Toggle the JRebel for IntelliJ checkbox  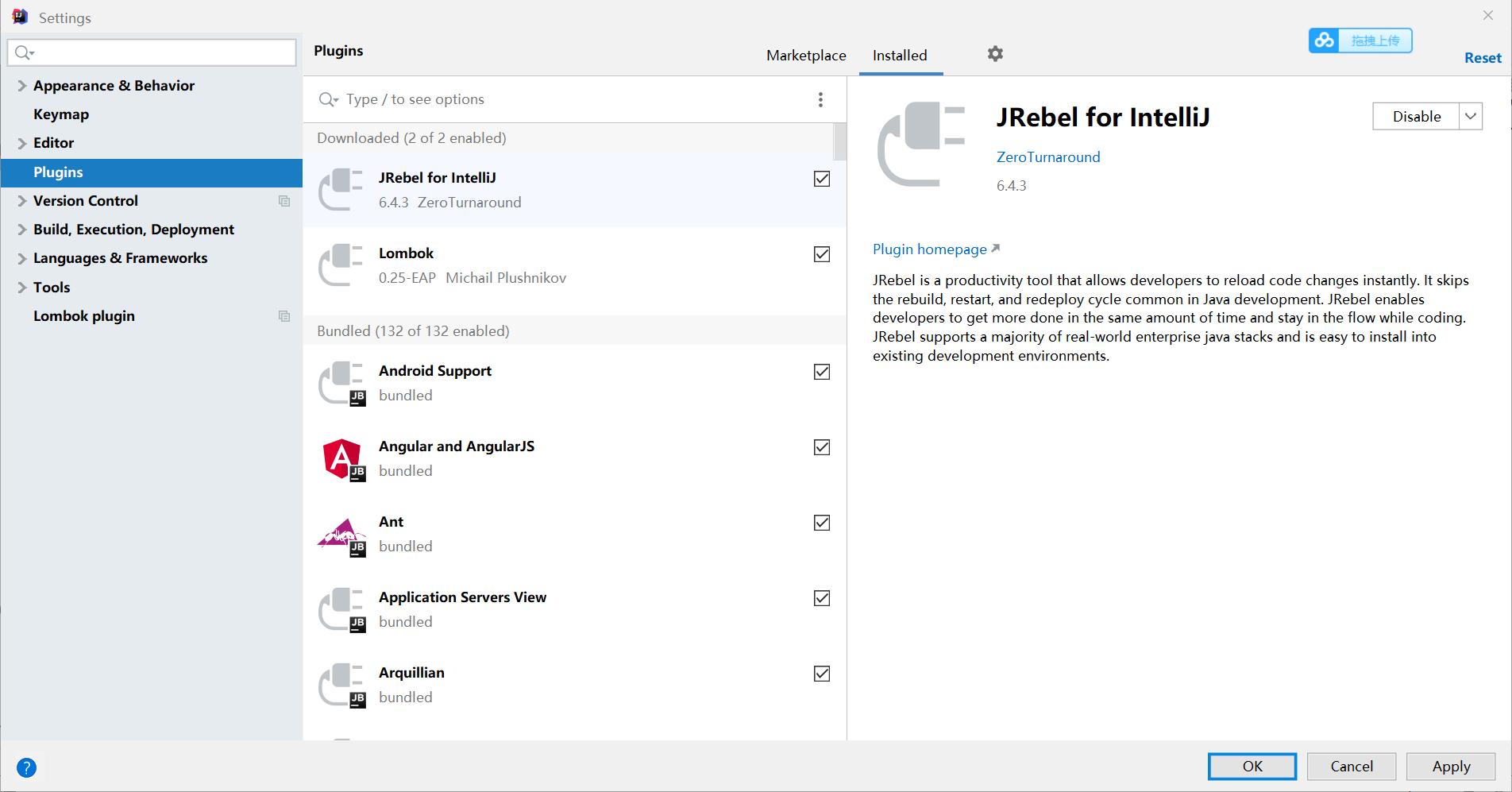(x=822, y=179)
